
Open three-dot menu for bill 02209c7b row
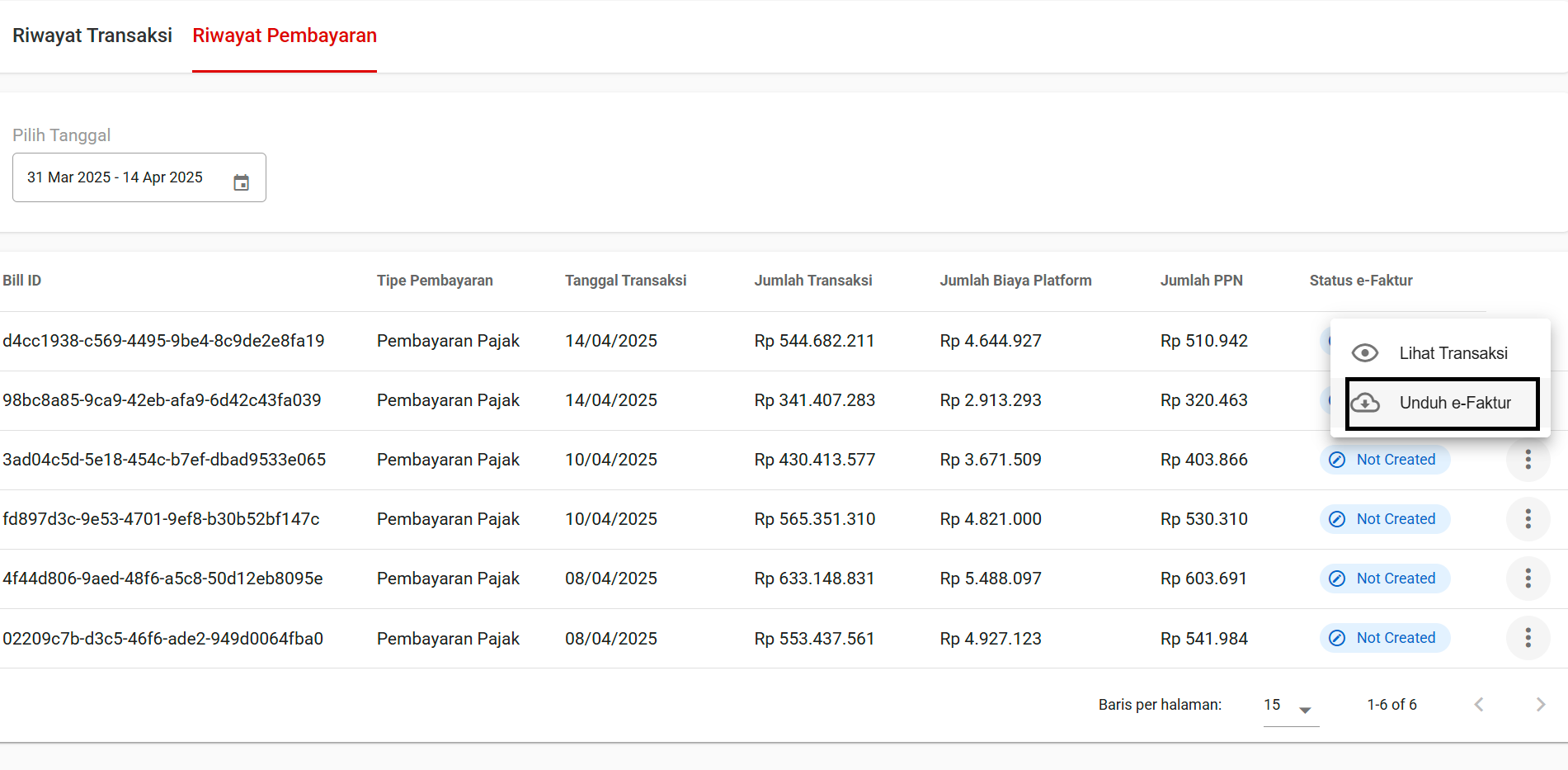(x=1528, y=638)
